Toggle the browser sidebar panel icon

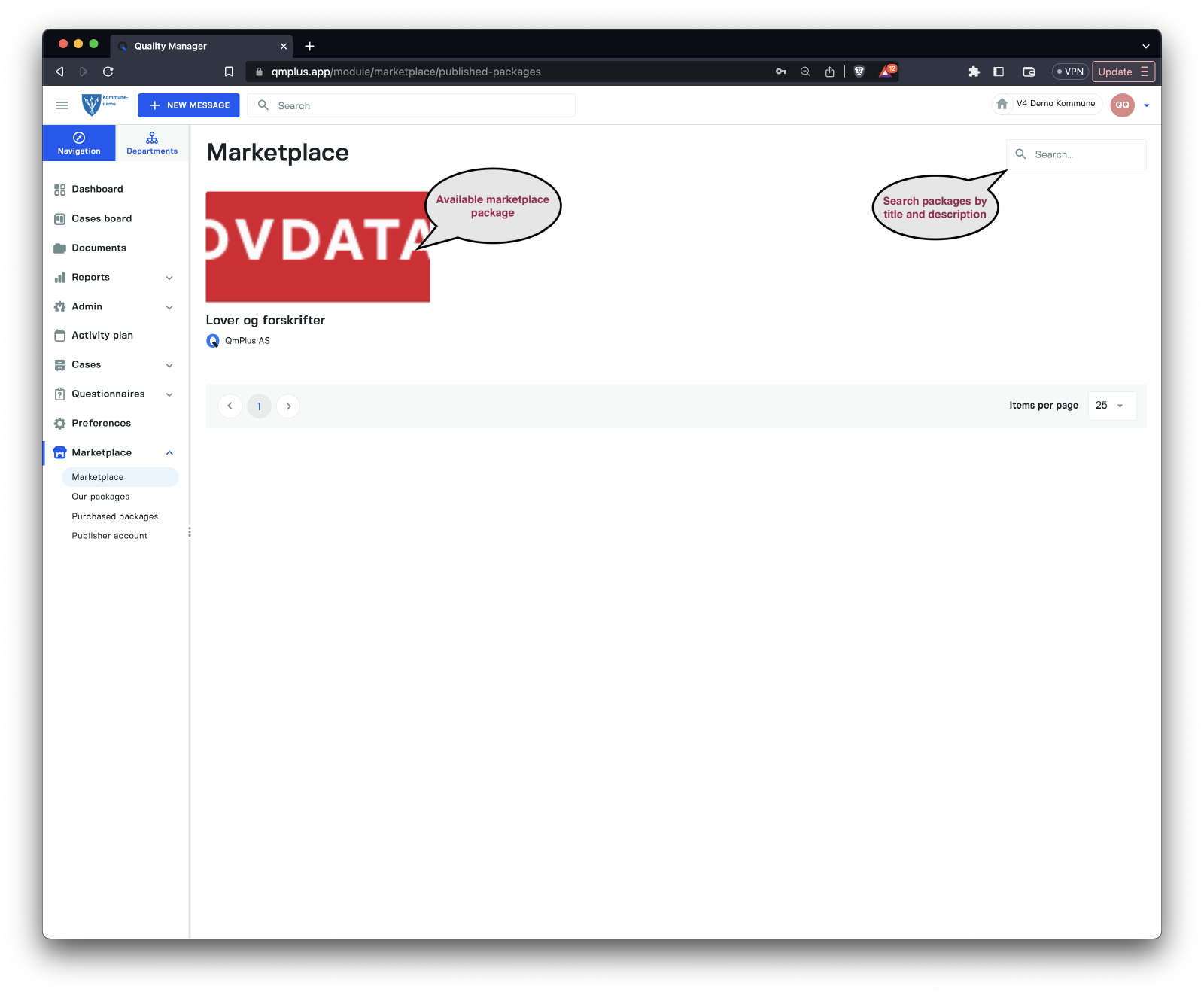[x=999, y=72]
